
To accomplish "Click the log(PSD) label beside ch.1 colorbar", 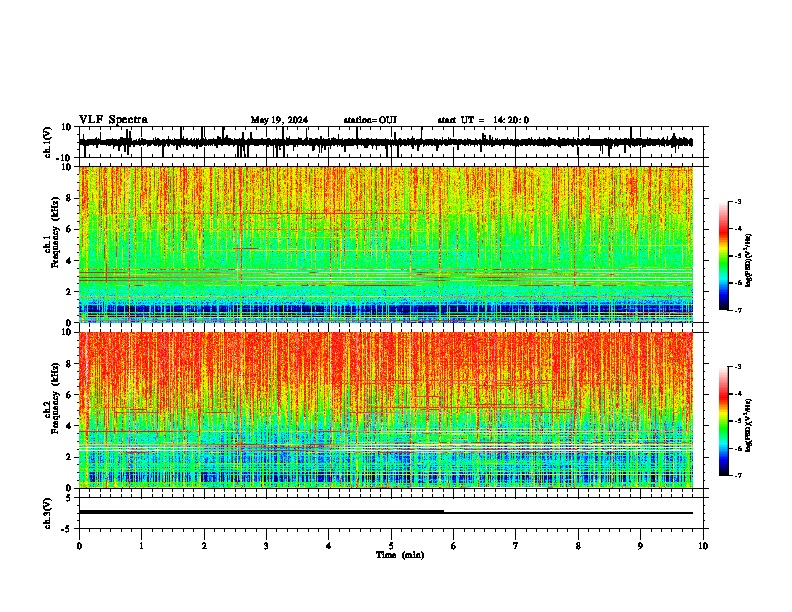I will [x=749, y=261].
